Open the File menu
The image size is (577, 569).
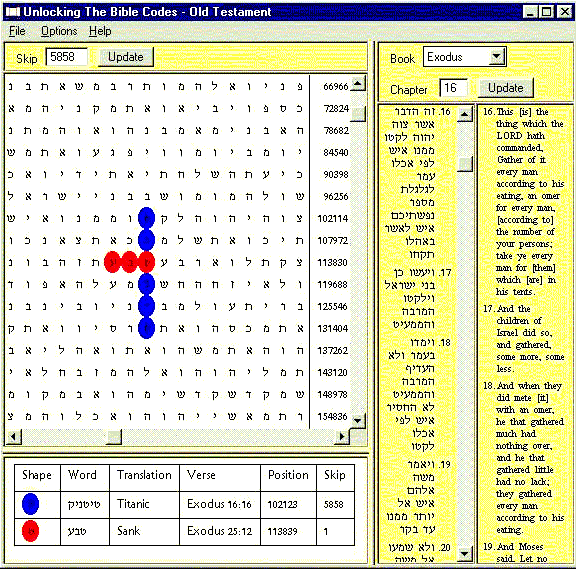pyautogui.click(x=17, y=31)
